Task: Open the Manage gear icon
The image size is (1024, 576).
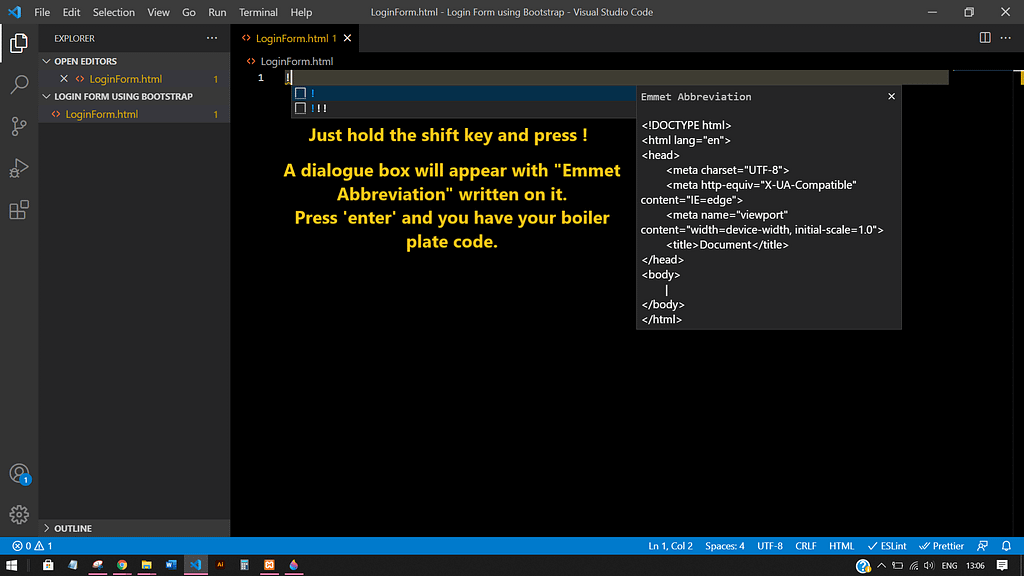Action: (x=18, y=515)
